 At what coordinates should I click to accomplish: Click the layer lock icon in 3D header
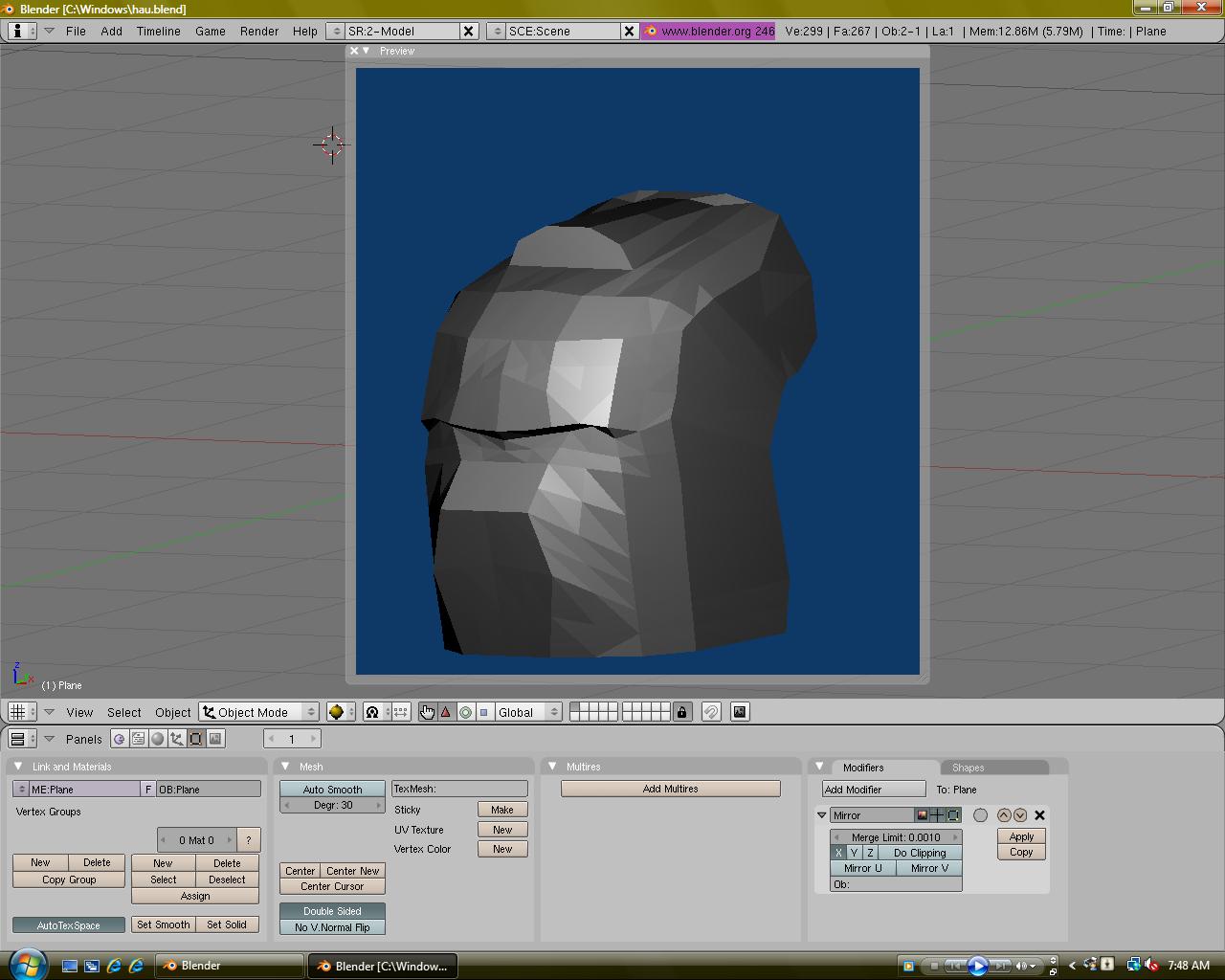[x=681, y=712]
